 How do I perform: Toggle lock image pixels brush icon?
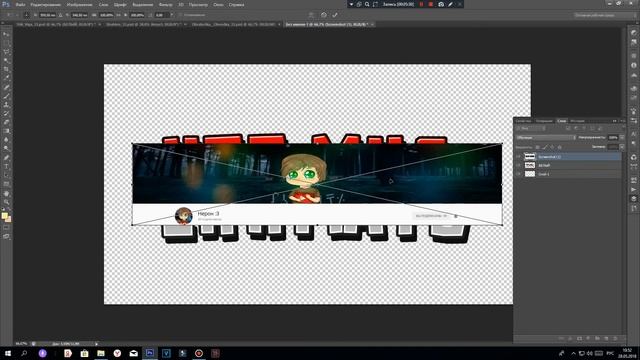545,147
